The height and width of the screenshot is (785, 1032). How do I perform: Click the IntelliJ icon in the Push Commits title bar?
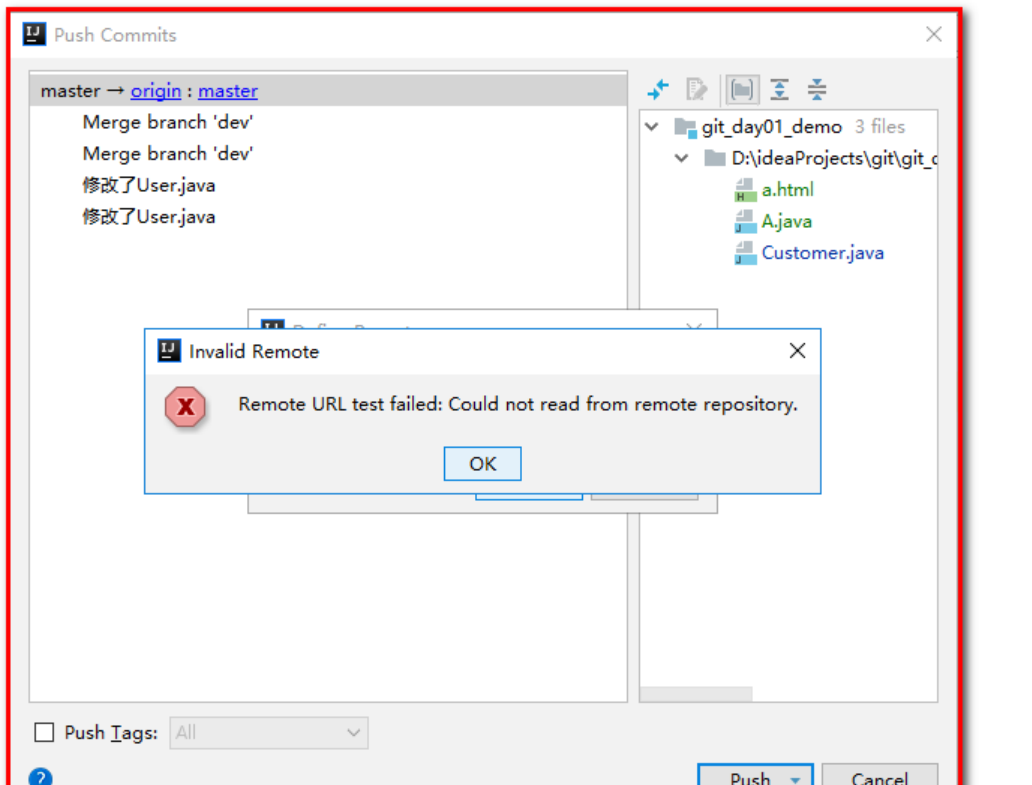34,34
